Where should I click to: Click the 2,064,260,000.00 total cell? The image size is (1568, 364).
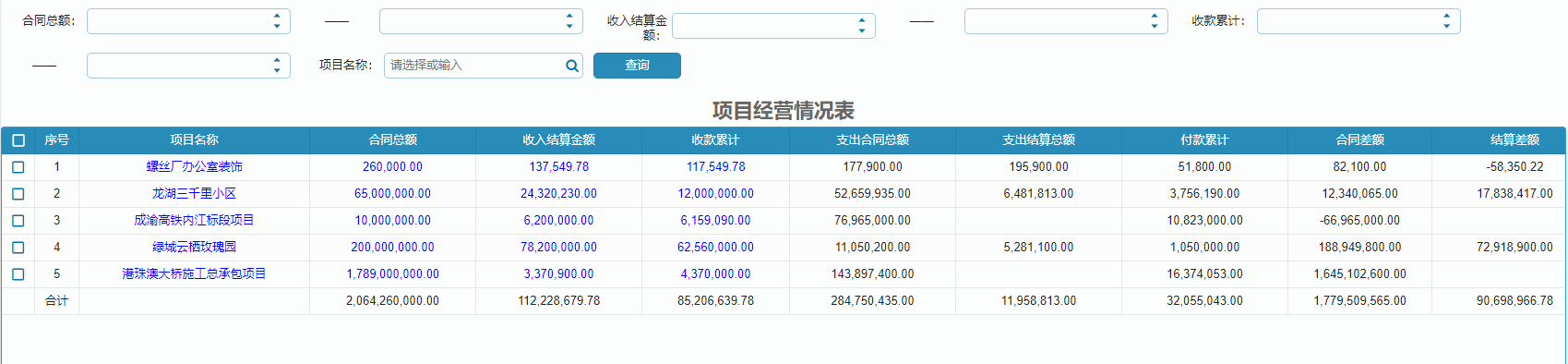pyautogui.click(x=392, y=301)
